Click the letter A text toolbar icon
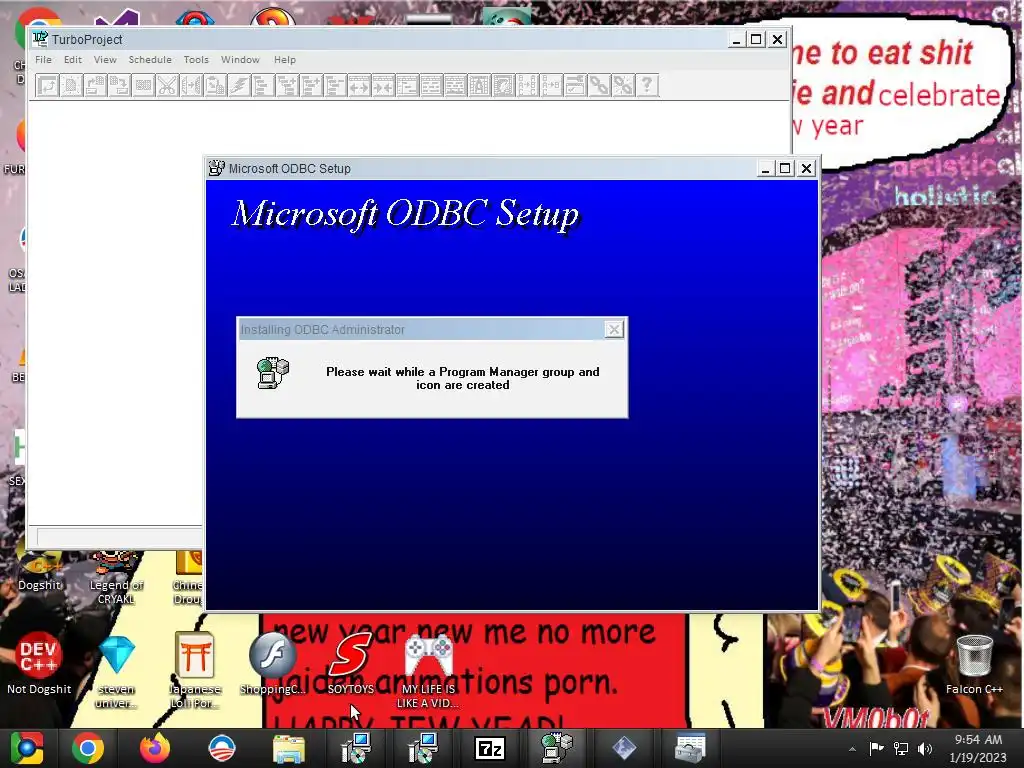Image resolution: width=1024 pixels, height=768 pixels. (479, 86)
